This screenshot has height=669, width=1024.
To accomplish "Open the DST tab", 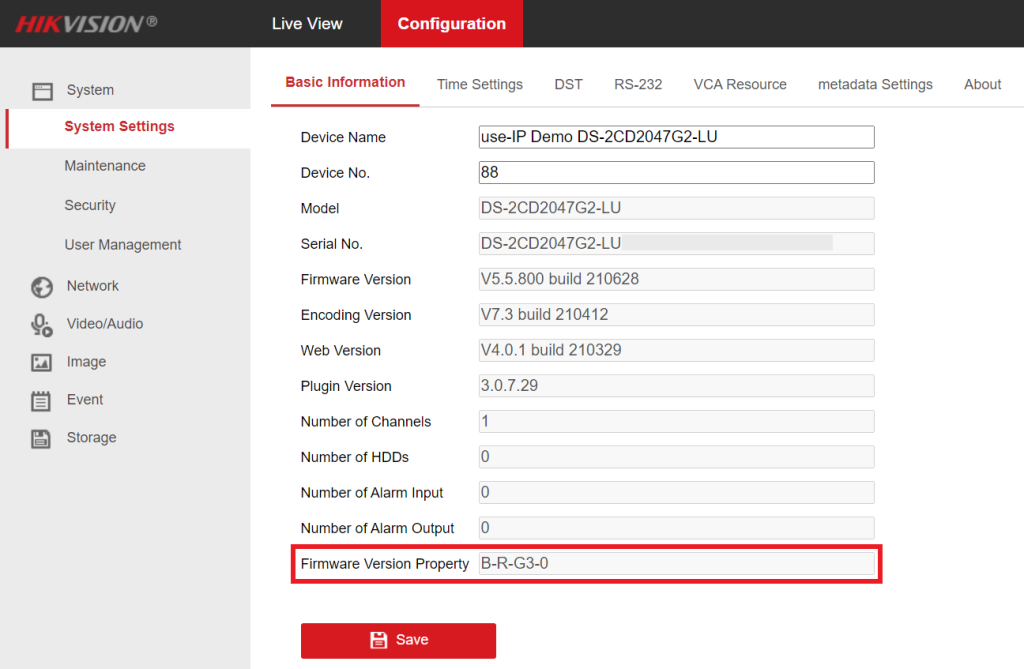I will [568, 85].
